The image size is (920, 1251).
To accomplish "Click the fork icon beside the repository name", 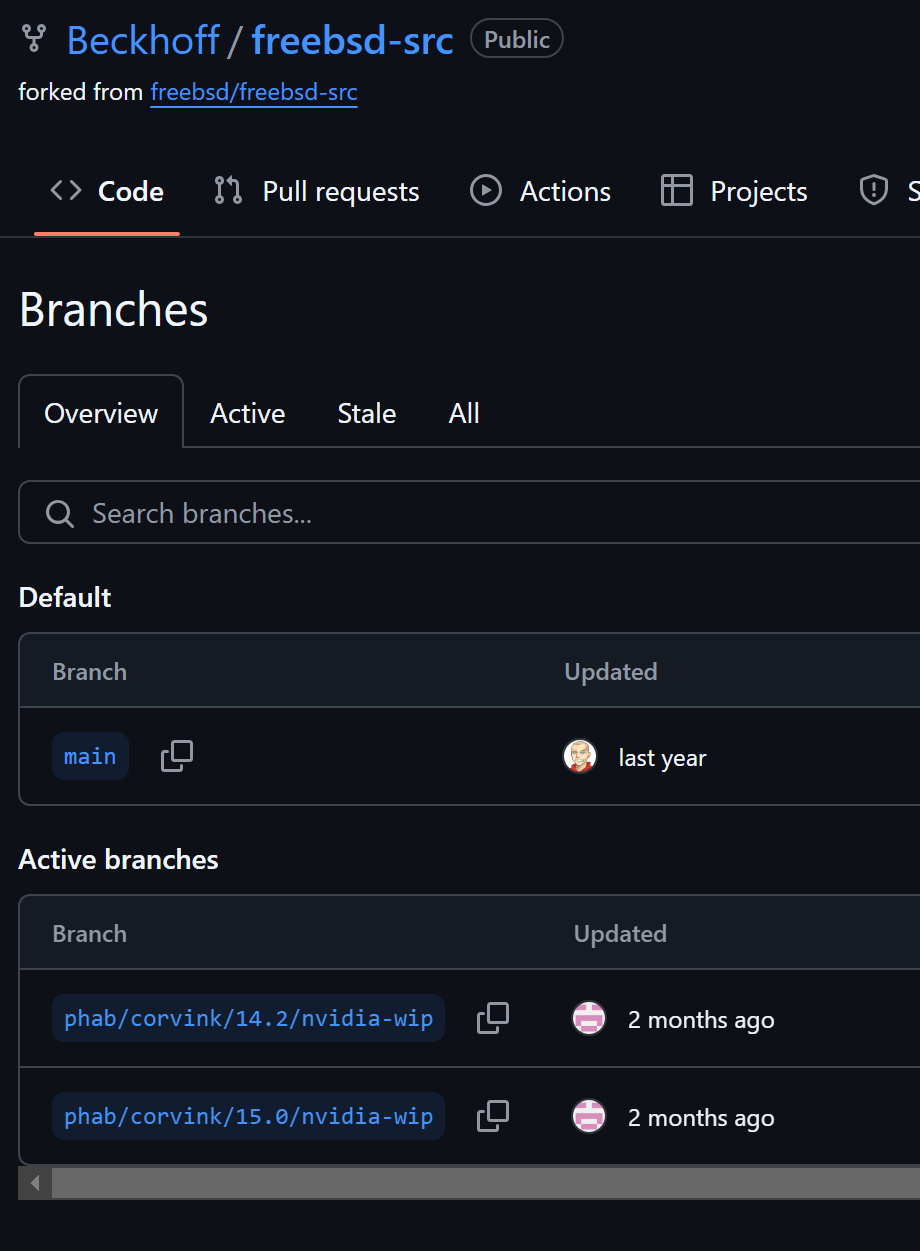I will tap(34, 40).
